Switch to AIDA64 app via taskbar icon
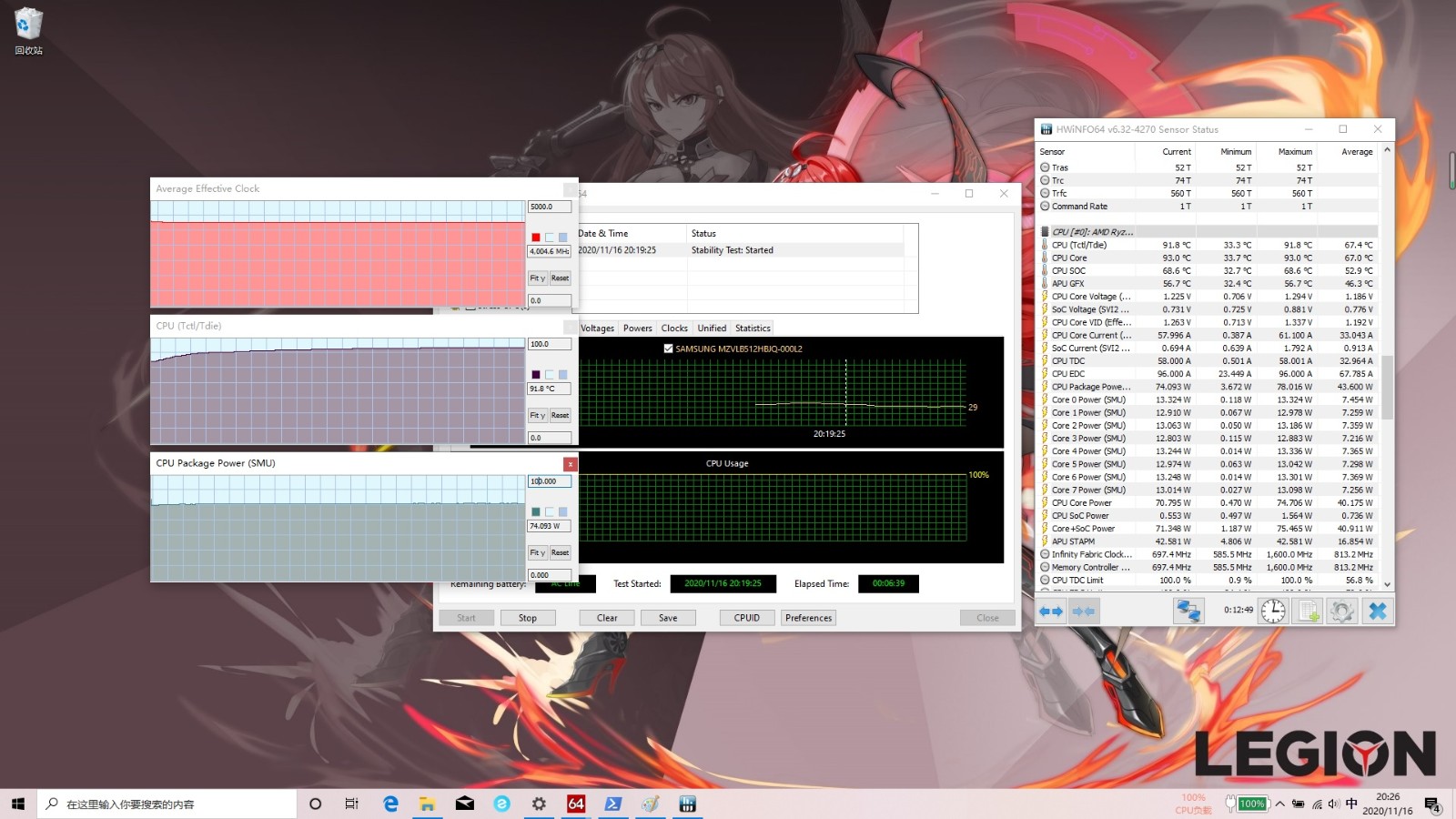This screenshot has width=1456, height=819. point(576,804)
